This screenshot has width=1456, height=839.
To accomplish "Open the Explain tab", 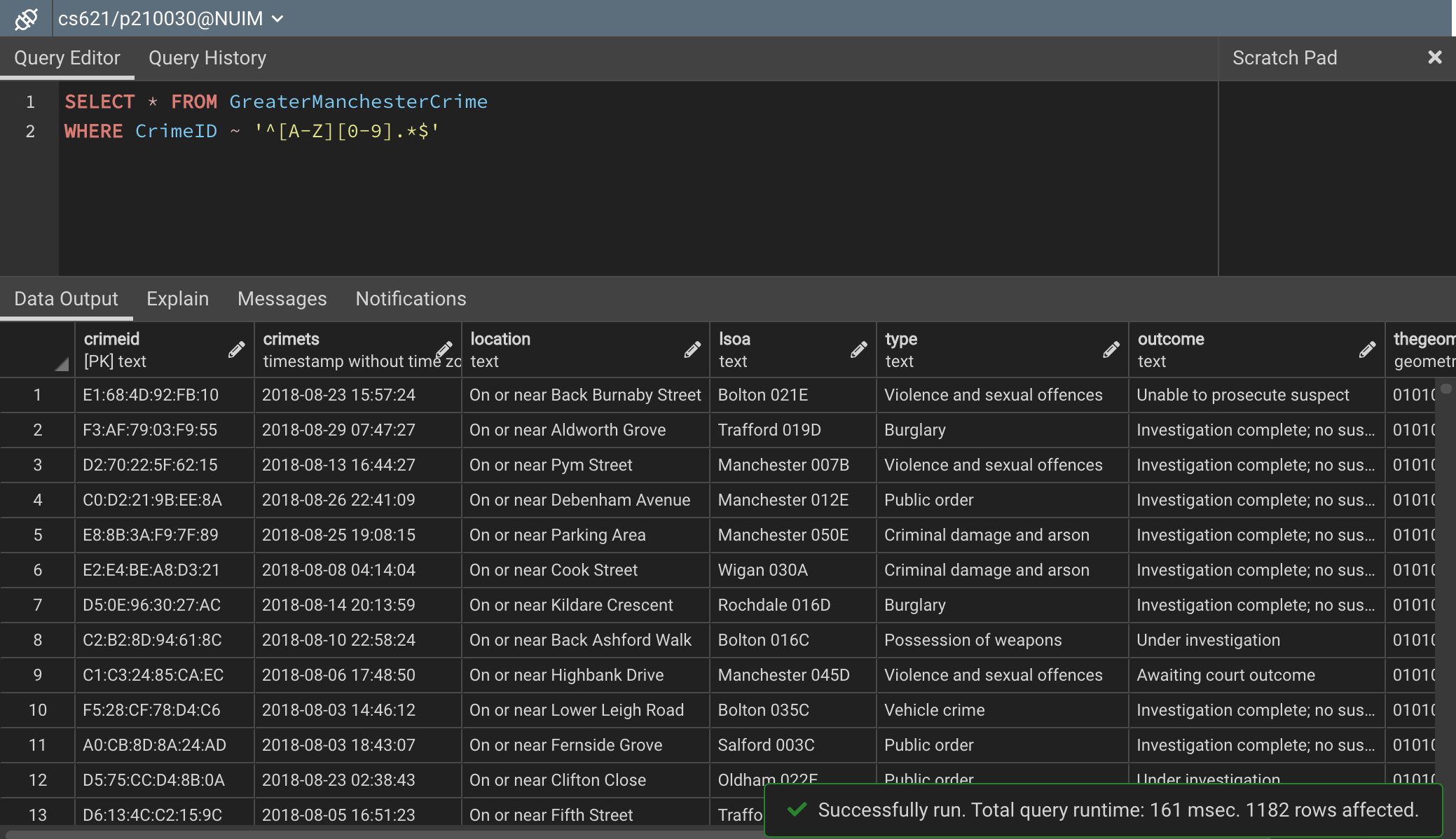I will 177,299.
